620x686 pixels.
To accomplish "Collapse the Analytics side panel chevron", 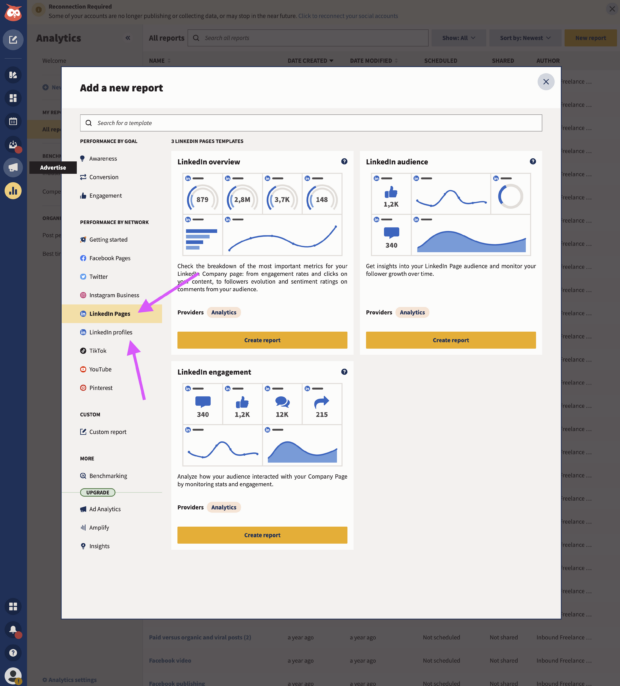I will [128, 38].
